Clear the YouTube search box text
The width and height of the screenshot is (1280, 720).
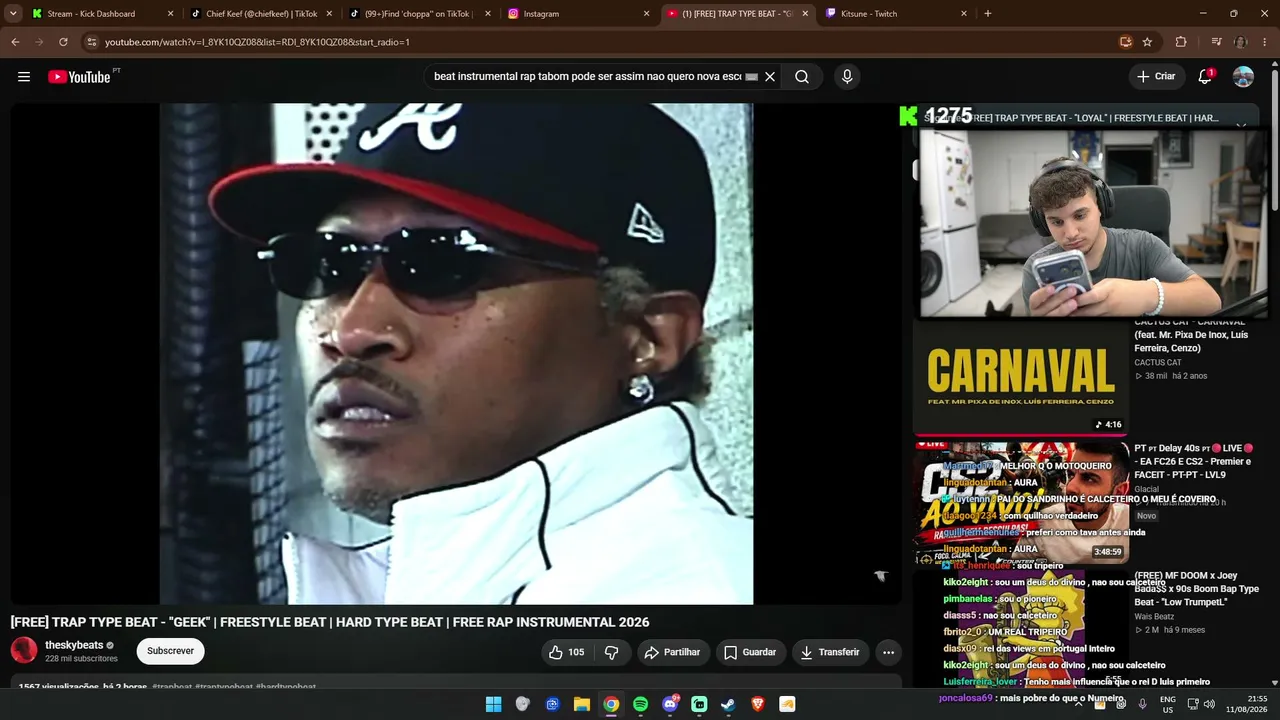pos(770,77)
